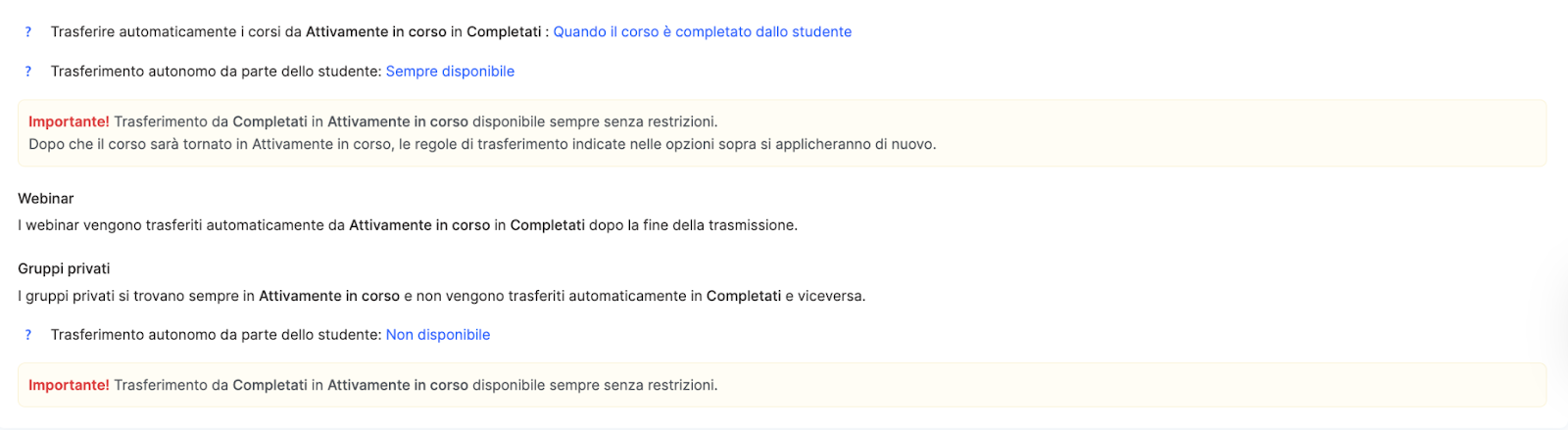Click the 'Dopo che il corso sarà tornato' line
The image size is (1568, 430).
pyautogui.click(x=481, y=145)
